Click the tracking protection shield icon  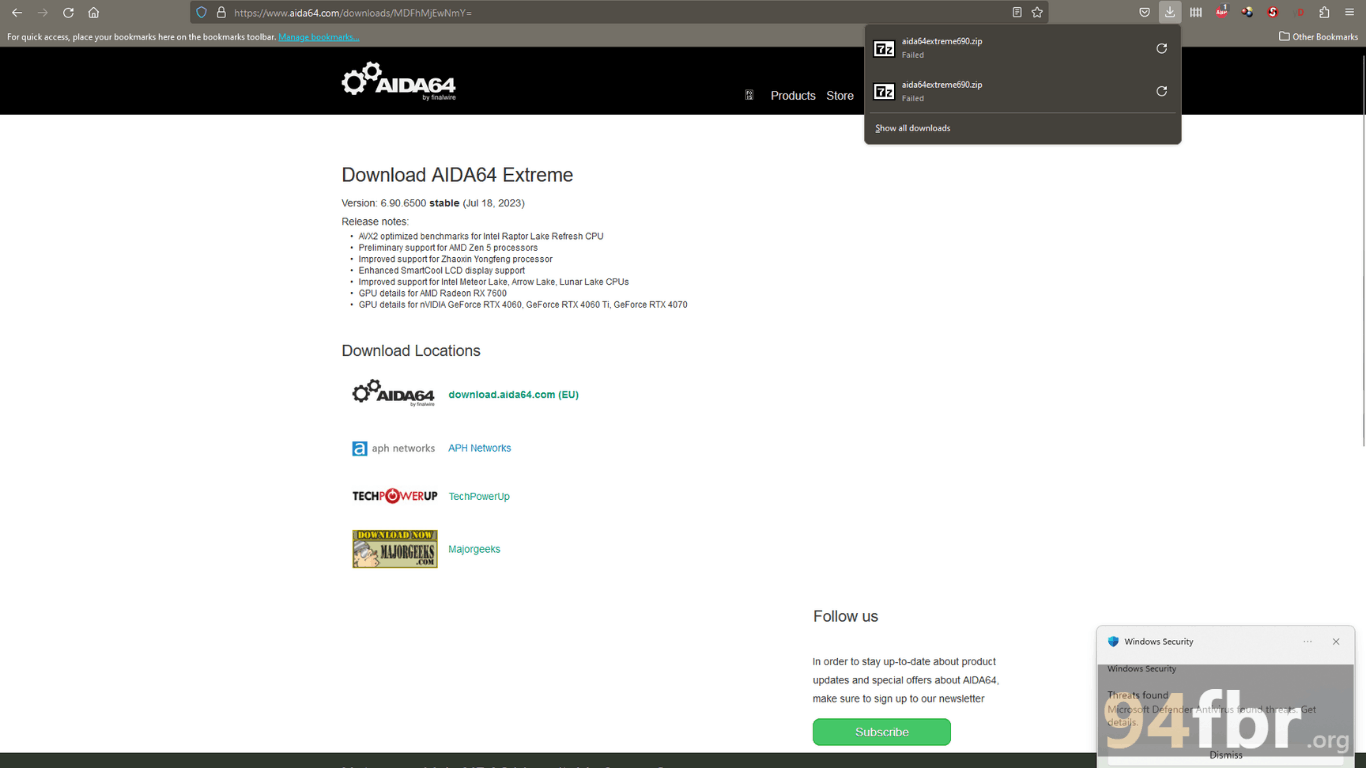(202, 13)
